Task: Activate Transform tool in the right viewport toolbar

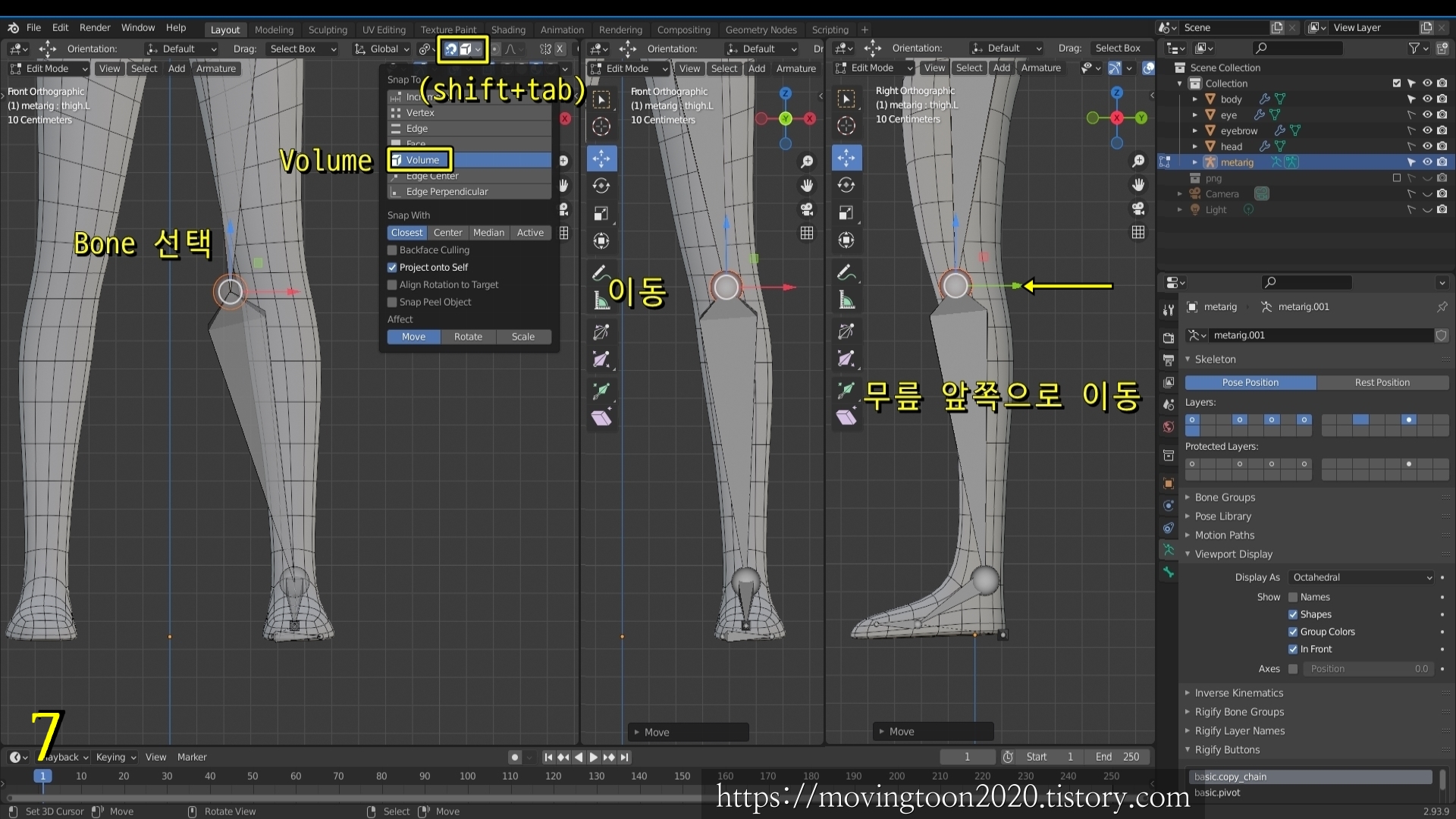Action: [846, 240]
